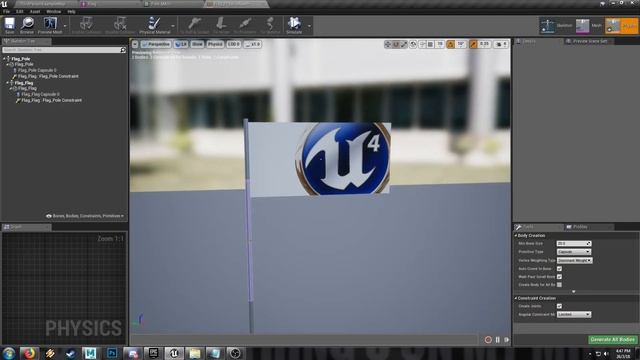Open the scale snap 0.25 value
Viewport: 640px width, 360px height.
coord(484,44)
